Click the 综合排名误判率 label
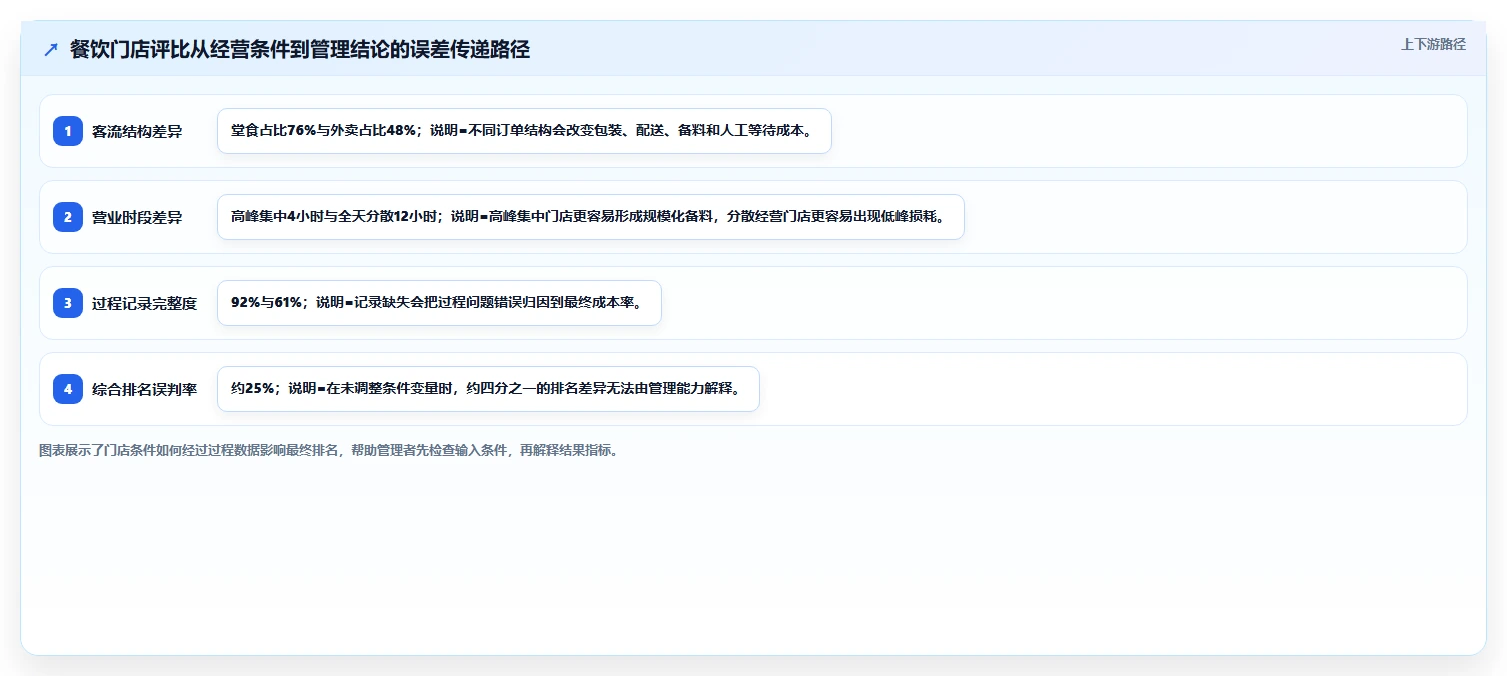Screen dimensions: 1507x676 coord(145,389)
